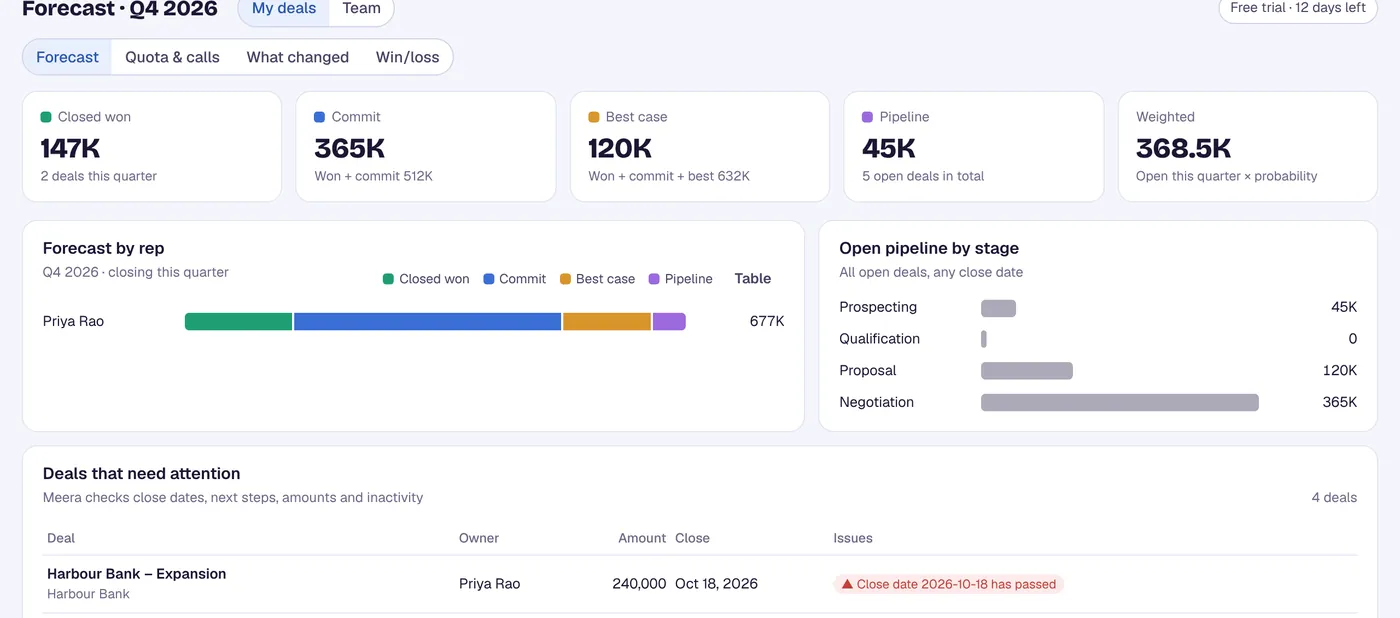Sort by the Deal column header
This screenshot has width=1400, height=618.
61,538
